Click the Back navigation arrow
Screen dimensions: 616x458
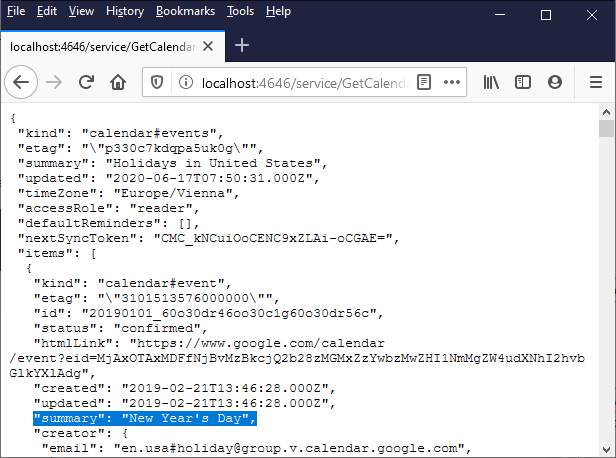coord(23,82)
